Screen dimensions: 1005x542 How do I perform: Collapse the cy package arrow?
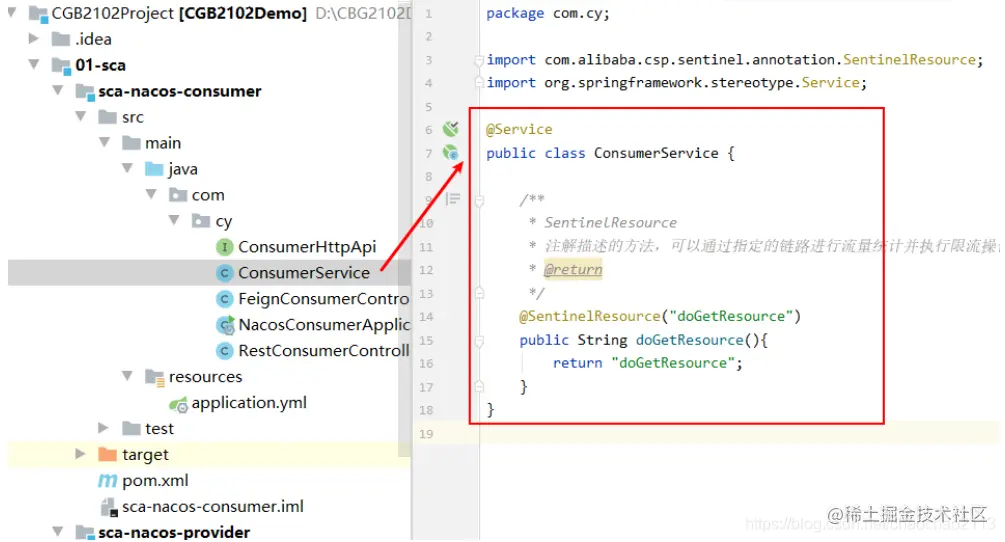[174, 220]
